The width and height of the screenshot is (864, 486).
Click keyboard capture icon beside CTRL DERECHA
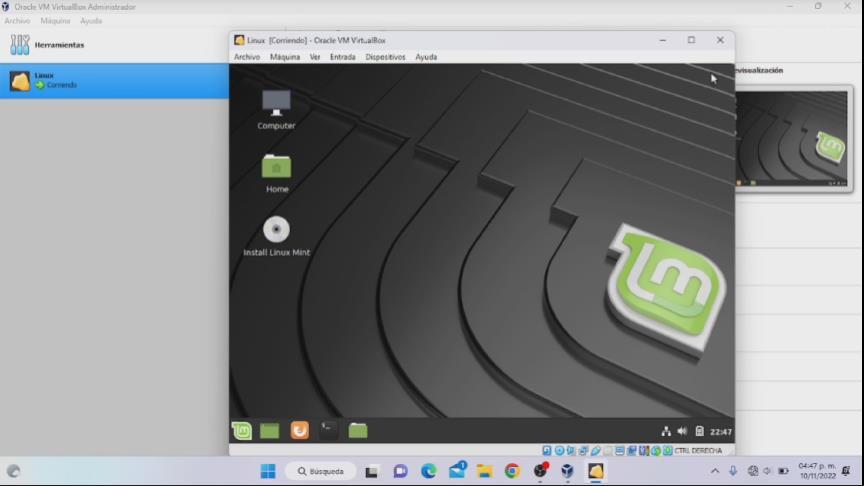pos(667,451)
